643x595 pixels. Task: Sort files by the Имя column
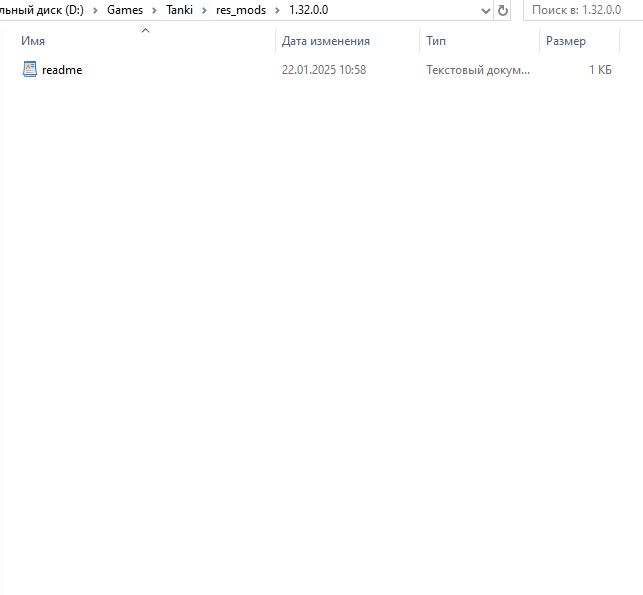[x=33, y=41]
